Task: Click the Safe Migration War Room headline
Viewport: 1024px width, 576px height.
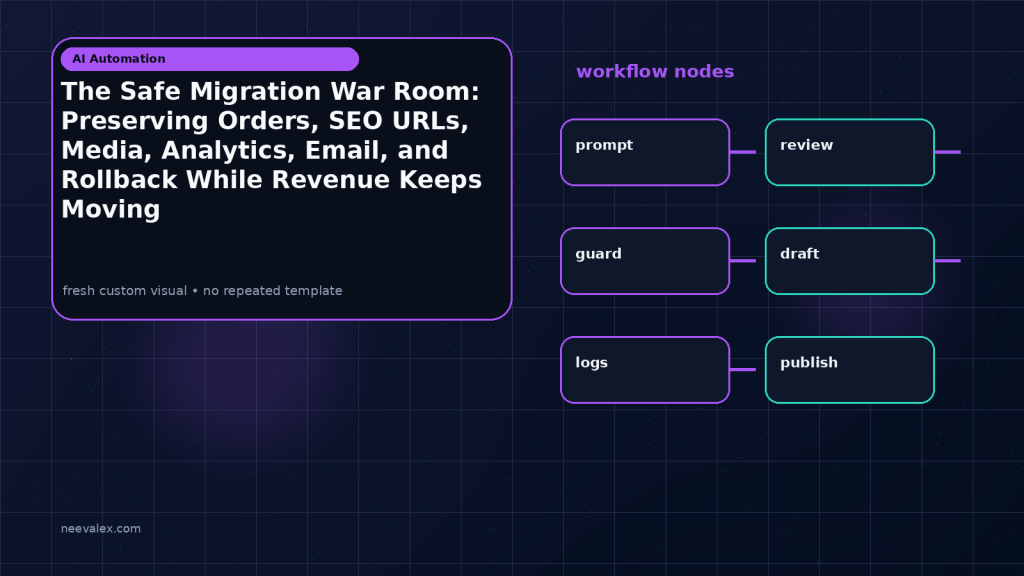Action: click(x=272, y=150)
